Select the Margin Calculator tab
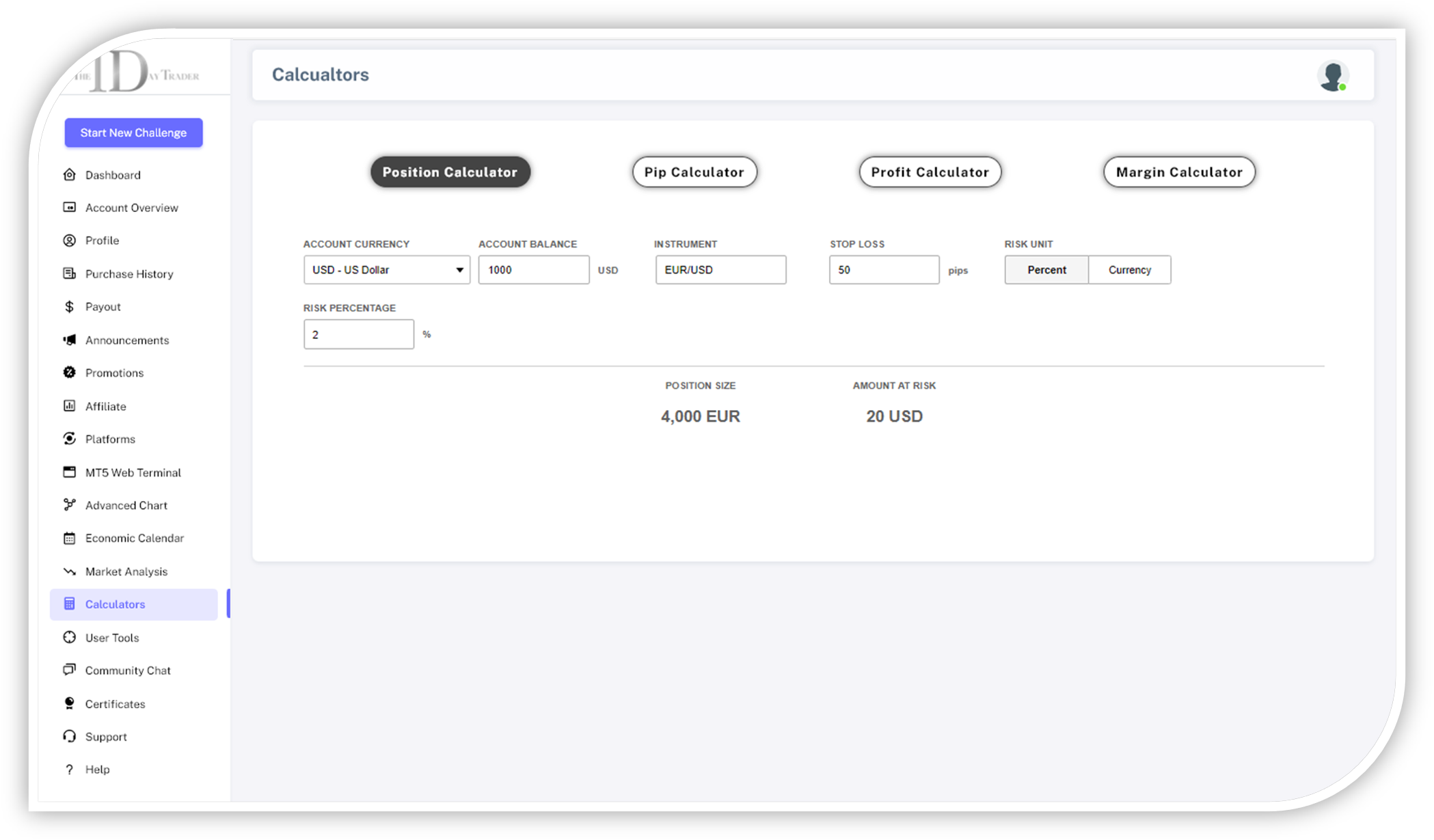Screen dimensions: 1434x840 point(1178,172)
